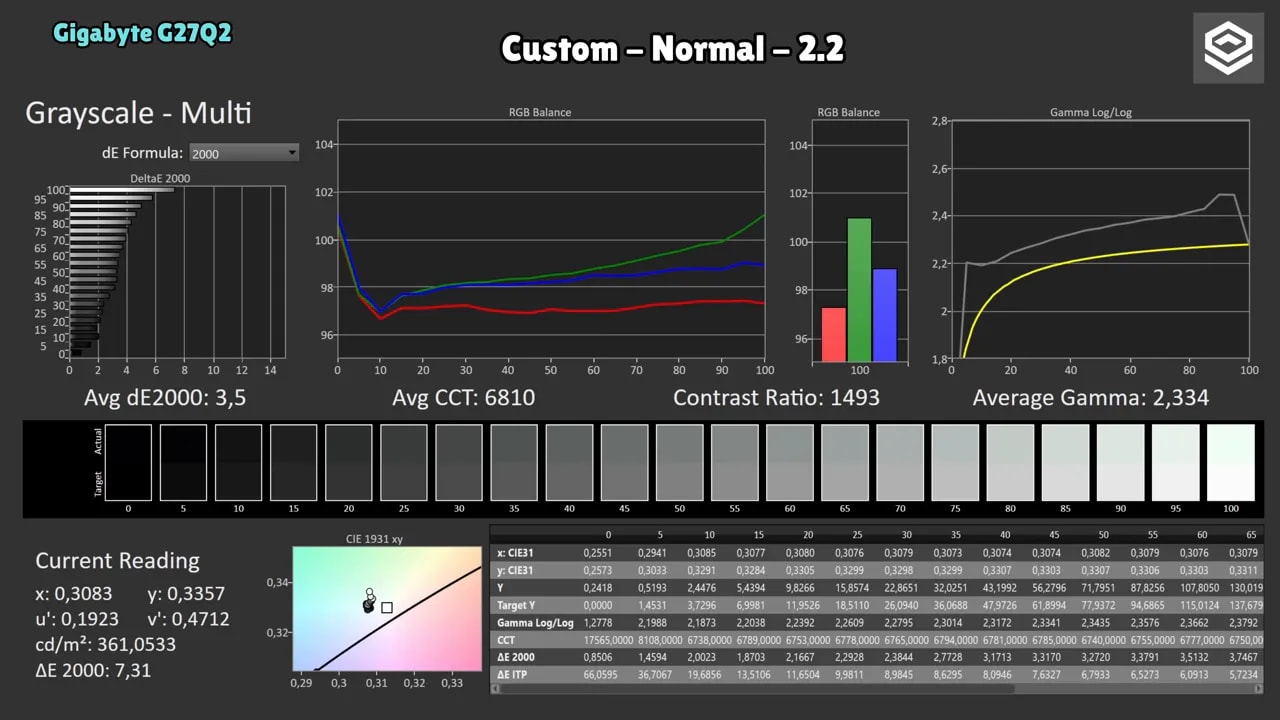Click the blue bar in RGB Balance bar chart

(x=885, y=315)
